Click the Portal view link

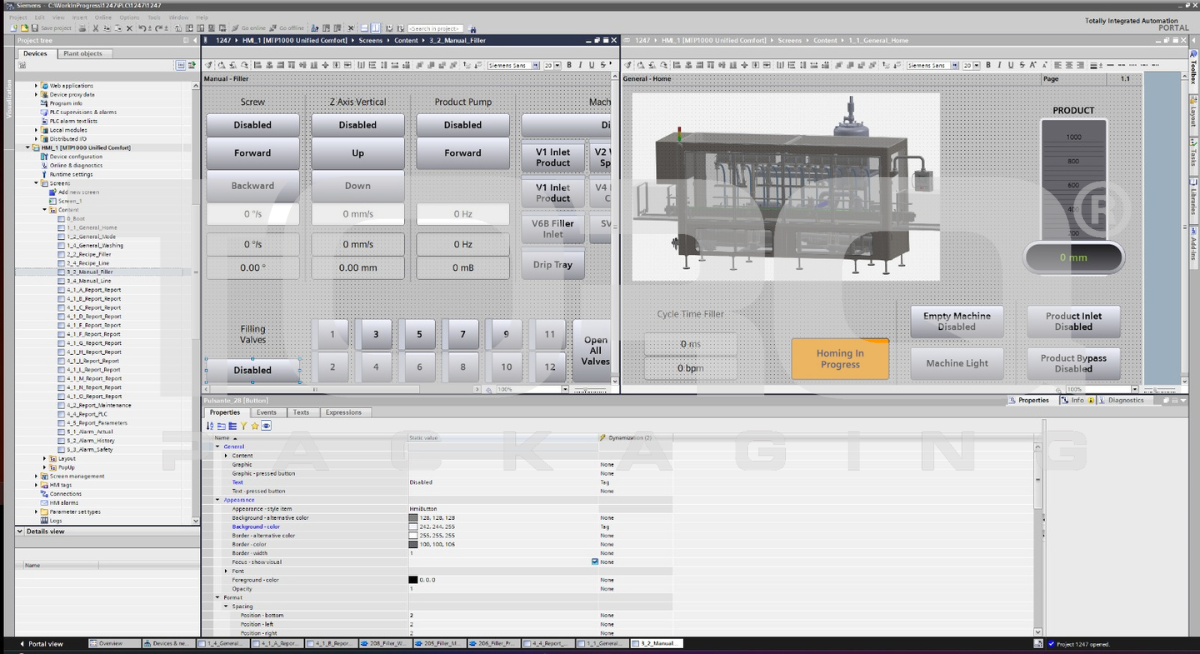pyautogui.click(x=42, y=644)
